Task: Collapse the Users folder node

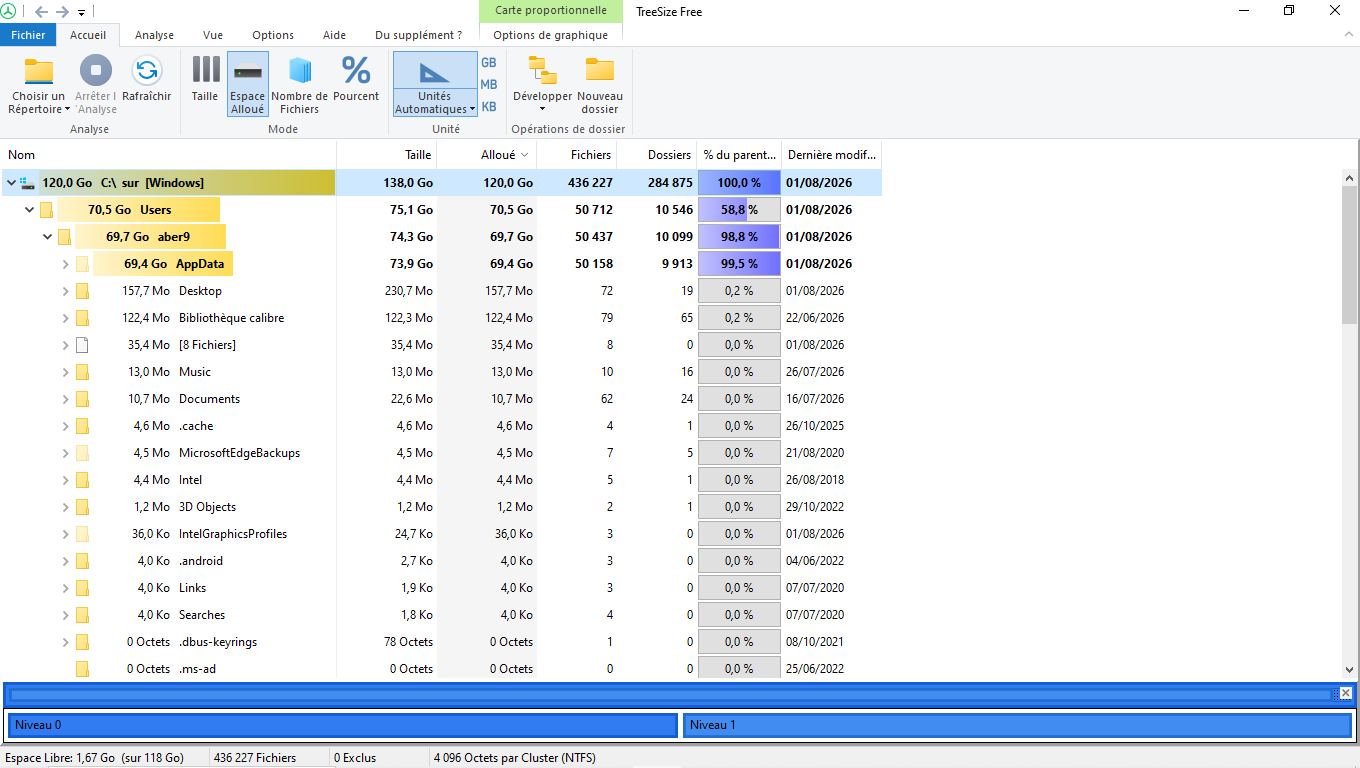Action: [x=29, y=210]
